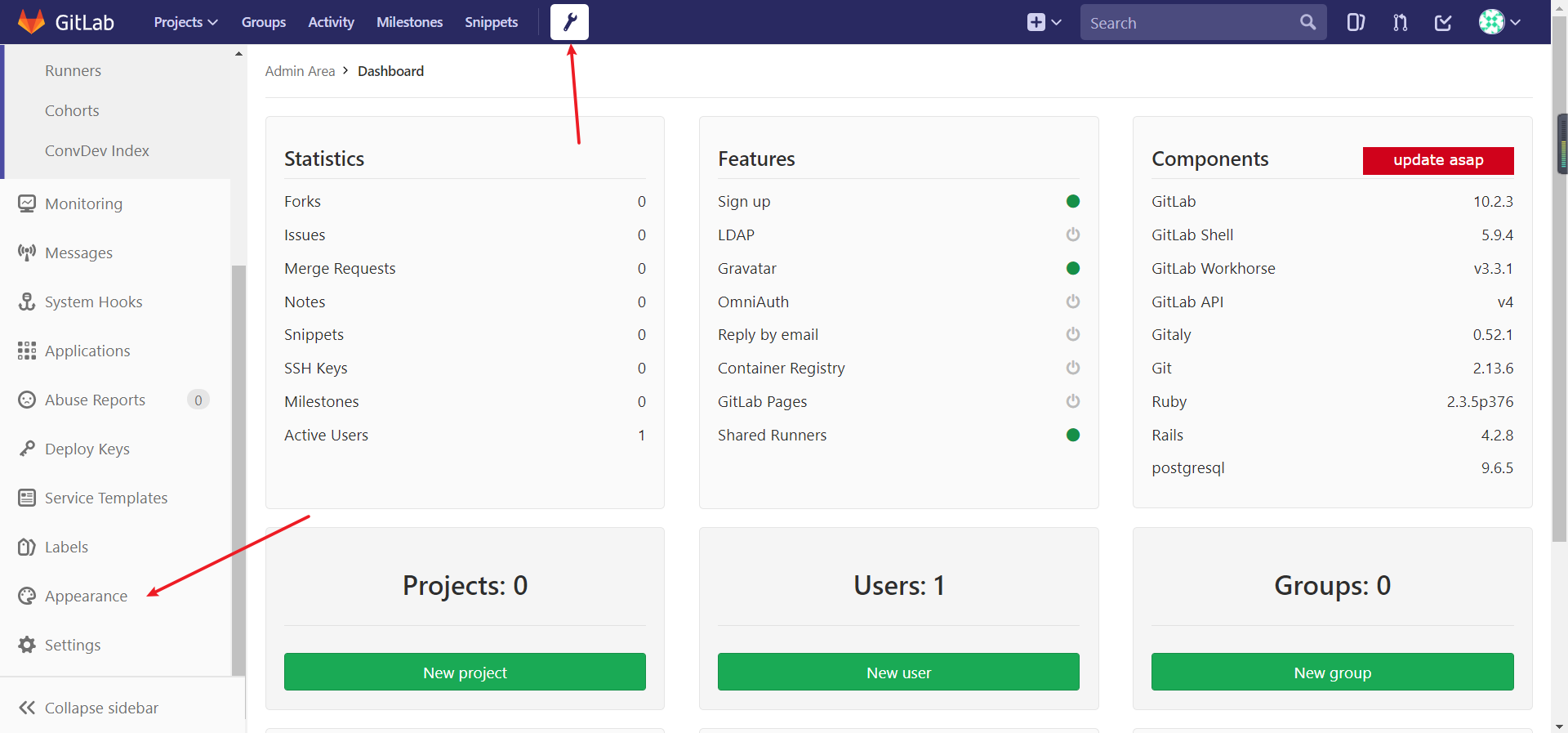Click the System Hooks anchor icon
Viewport: 1568px width, 733px height.
click(27, 302)
